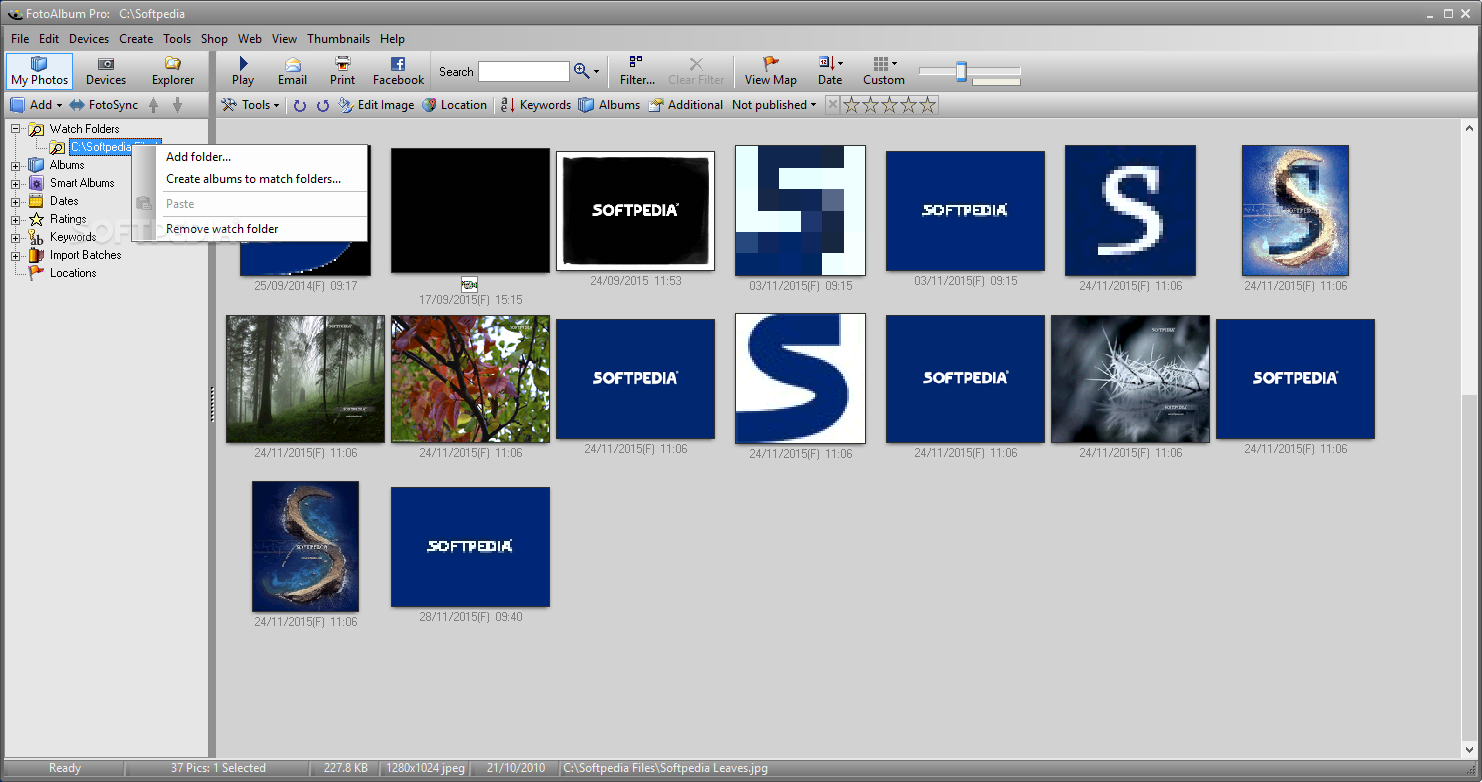Open the Tools dropdown in toolbar

tap(250, 105)
